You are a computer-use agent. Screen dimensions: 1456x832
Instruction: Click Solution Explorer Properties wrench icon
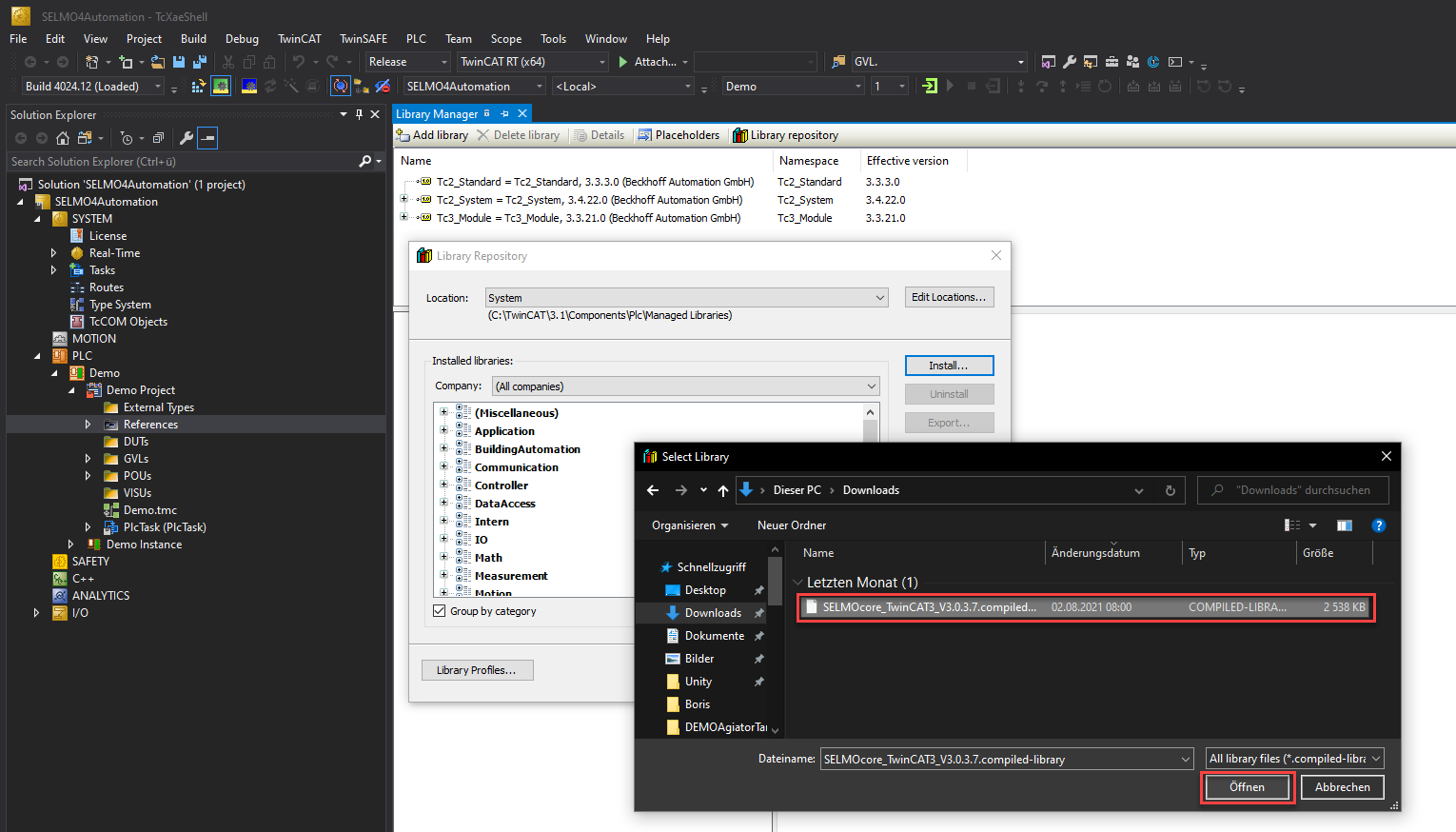tap(187, 138)
